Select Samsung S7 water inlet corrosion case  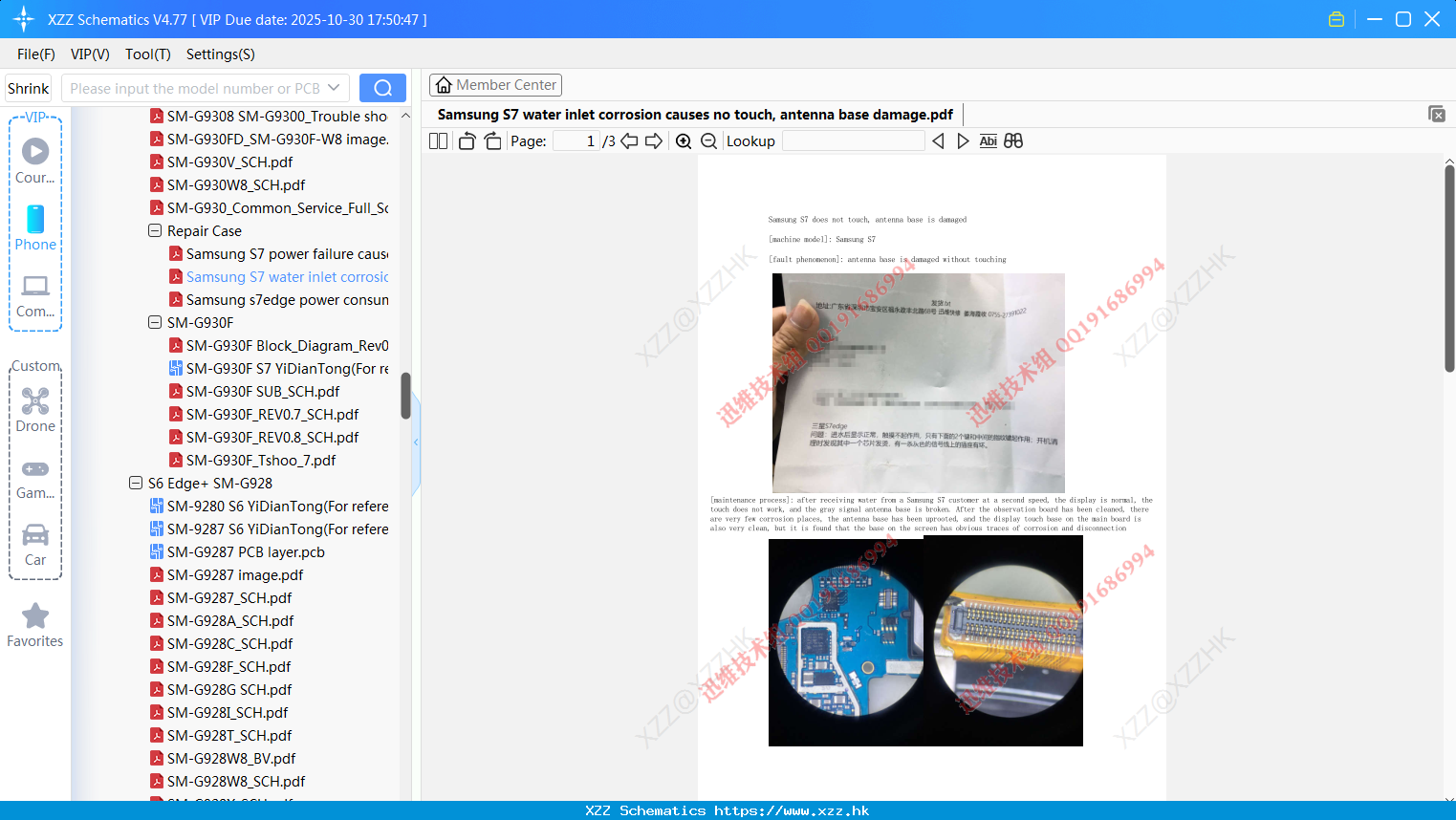pos(278,276)
